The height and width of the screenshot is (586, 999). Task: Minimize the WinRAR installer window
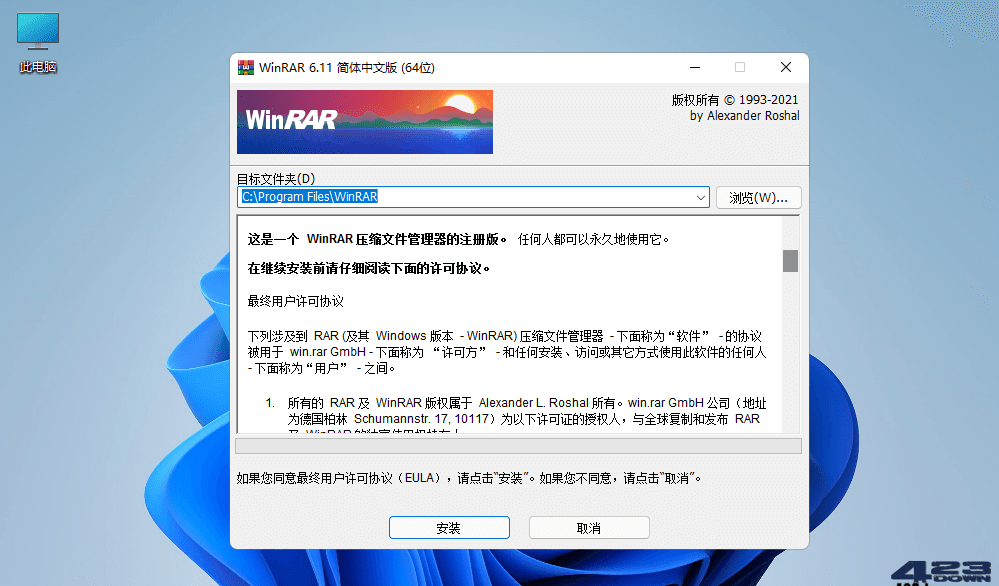[694, 68]
